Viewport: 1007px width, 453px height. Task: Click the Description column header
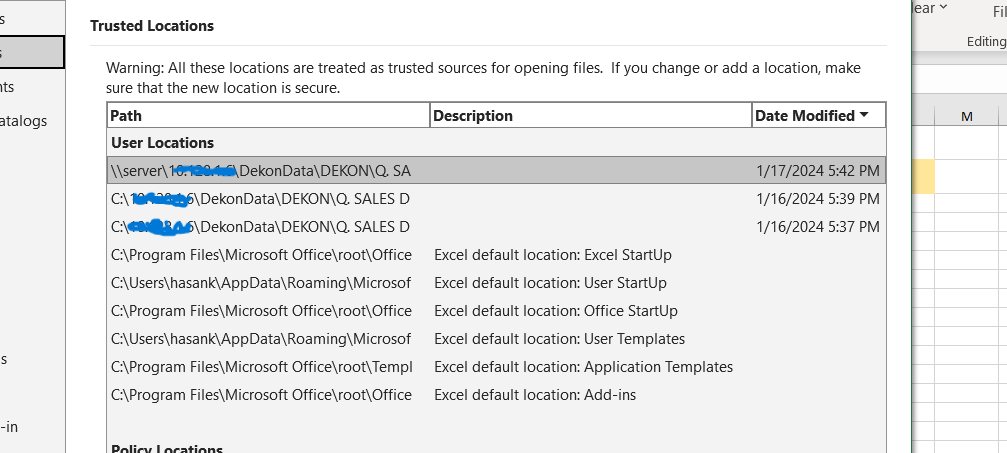pos(590,115)
